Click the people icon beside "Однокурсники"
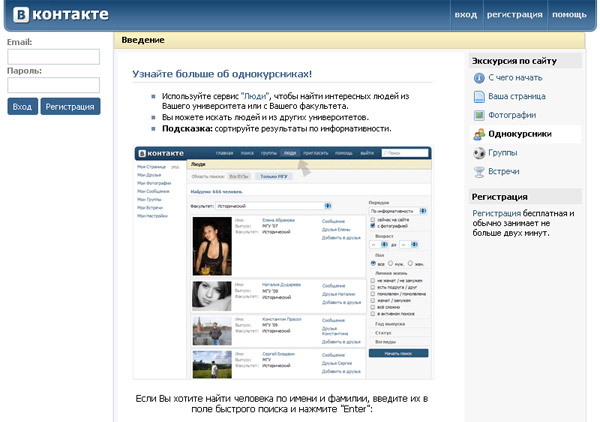 479,134
